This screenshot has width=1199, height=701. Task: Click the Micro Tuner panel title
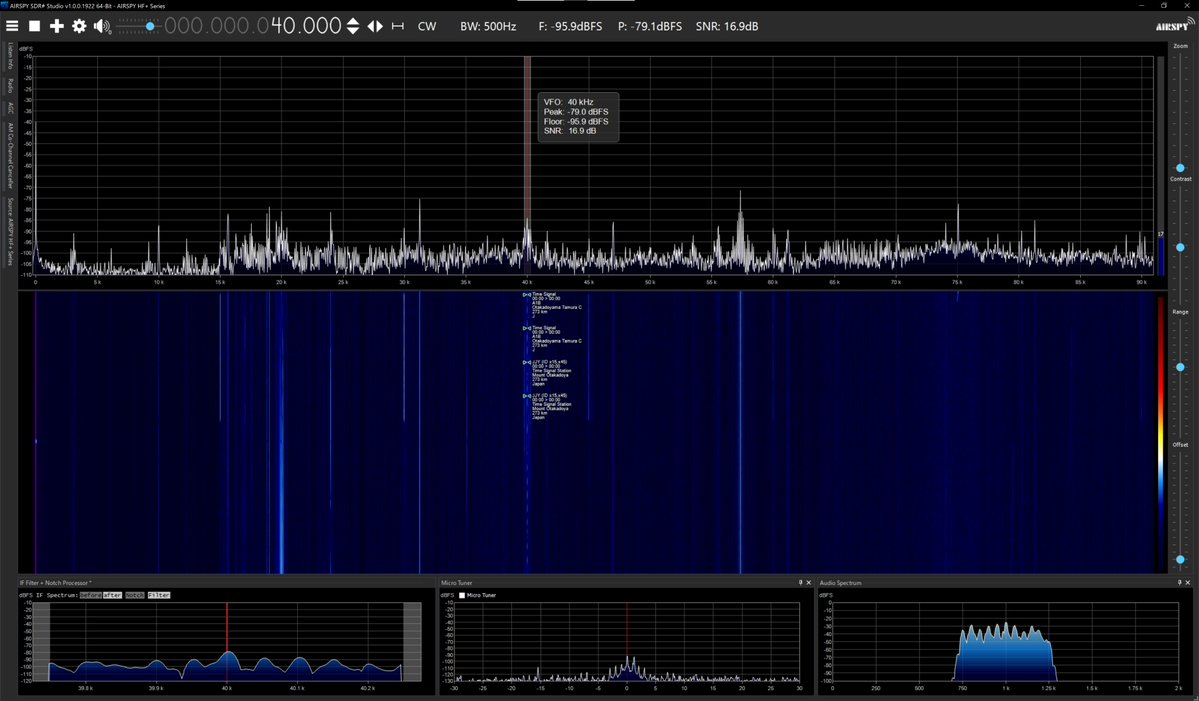click(x=457, y=583)
